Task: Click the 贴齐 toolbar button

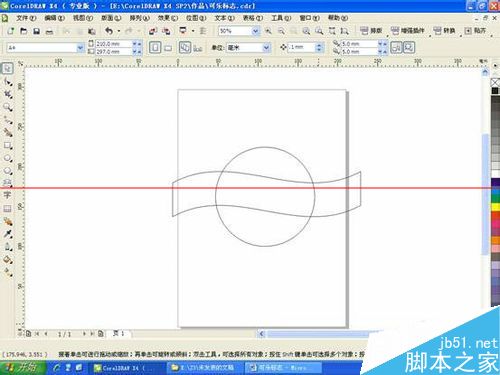Action: pyautogui.click(x=475, y=31)
